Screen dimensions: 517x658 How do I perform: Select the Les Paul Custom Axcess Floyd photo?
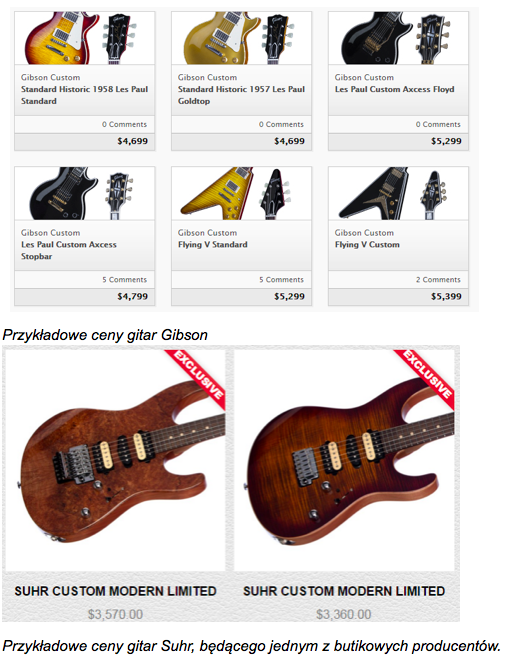click(x=398, y=38)
